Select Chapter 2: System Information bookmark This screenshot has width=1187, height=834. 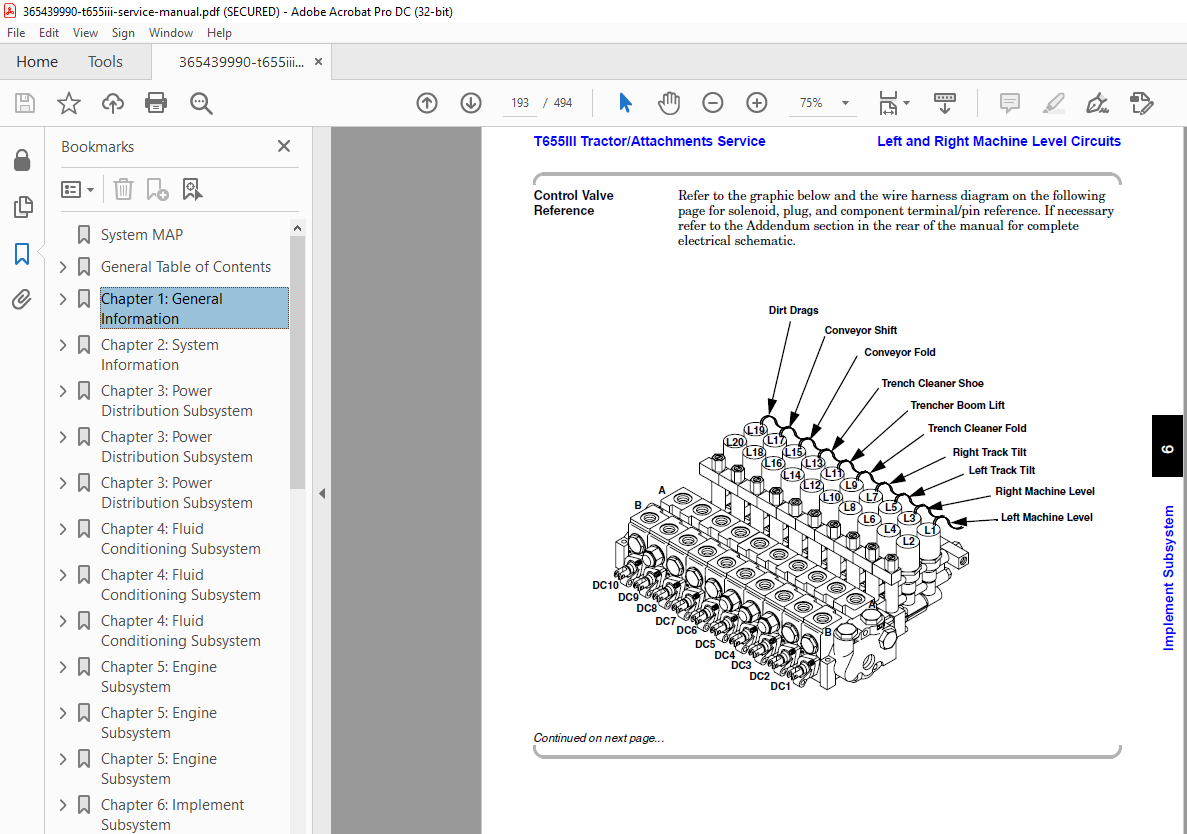[x=160, y=355]
